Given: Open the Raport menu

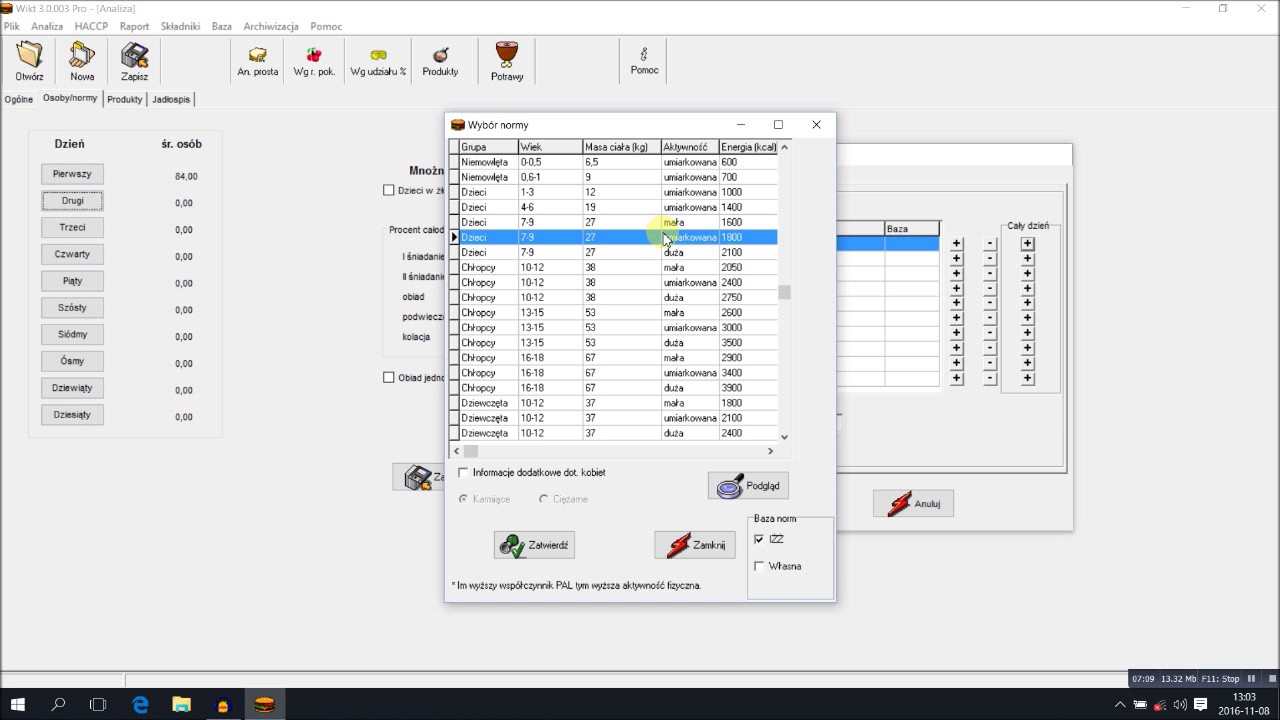Looking at the screenshot, I should pyautogui.click(x=134, y=26).
